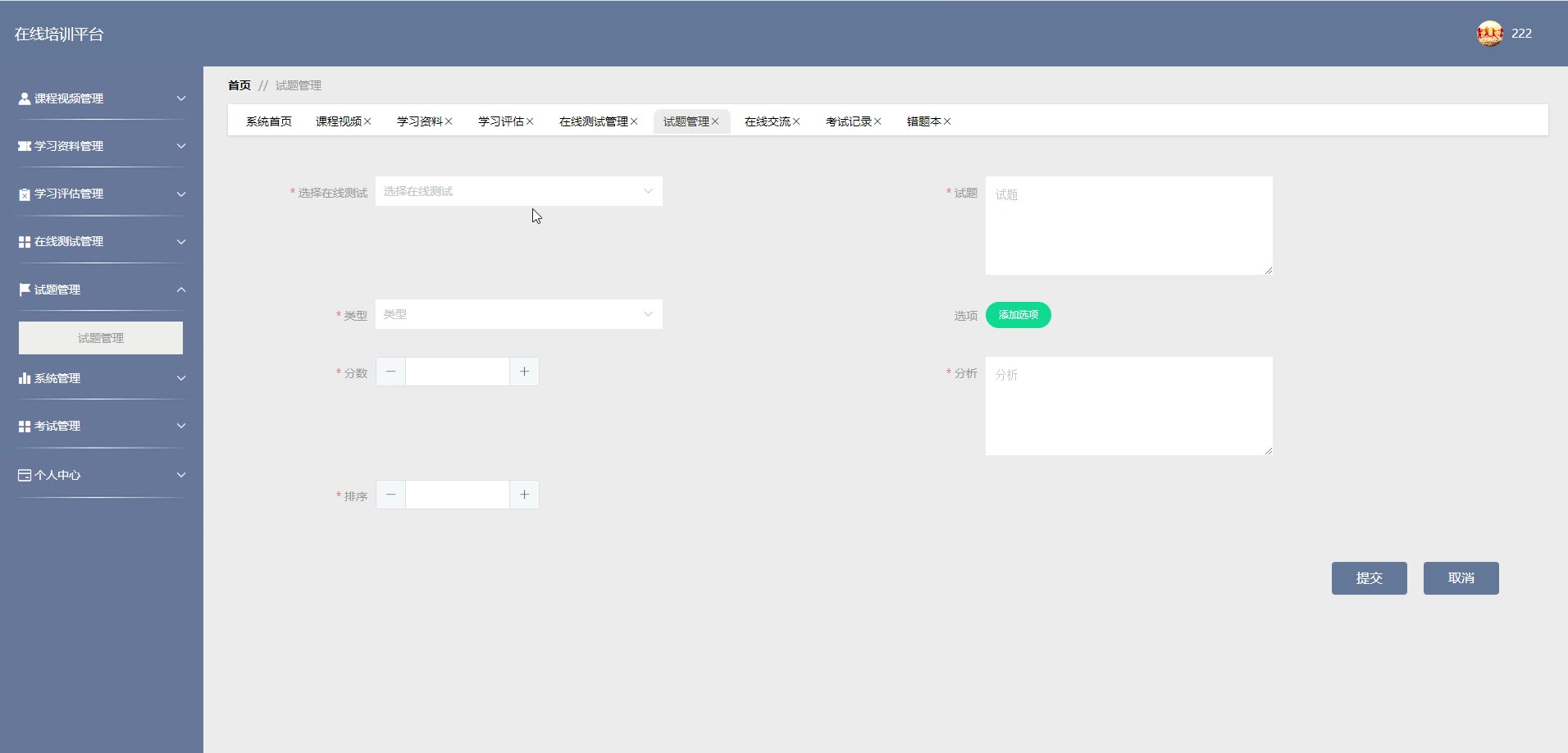This screenshot has height=753, width=1568.
Task: Switch to the 系统首页 tab
Action: tap(269, 121)
